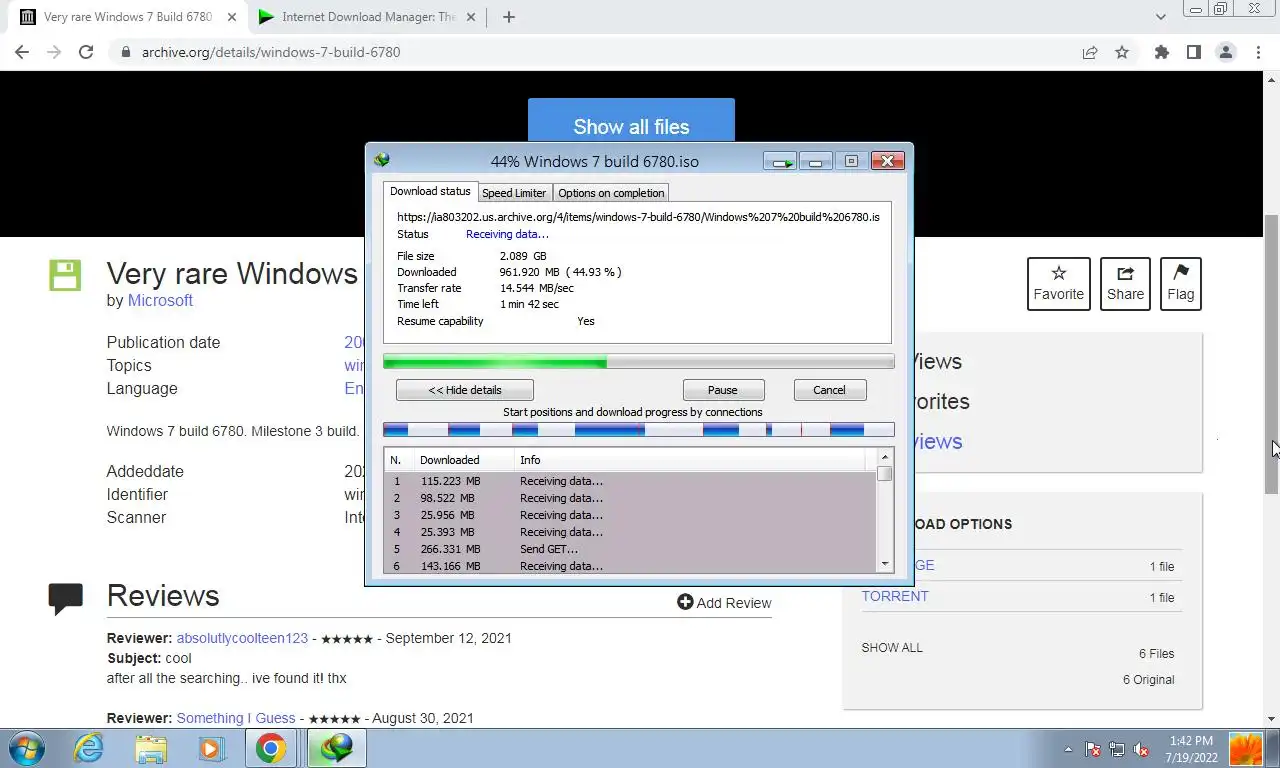The height and width of the screenshot is (768, 1280).
Task: Click the tab search chevron in Chrome
Action: (1160, 17)
